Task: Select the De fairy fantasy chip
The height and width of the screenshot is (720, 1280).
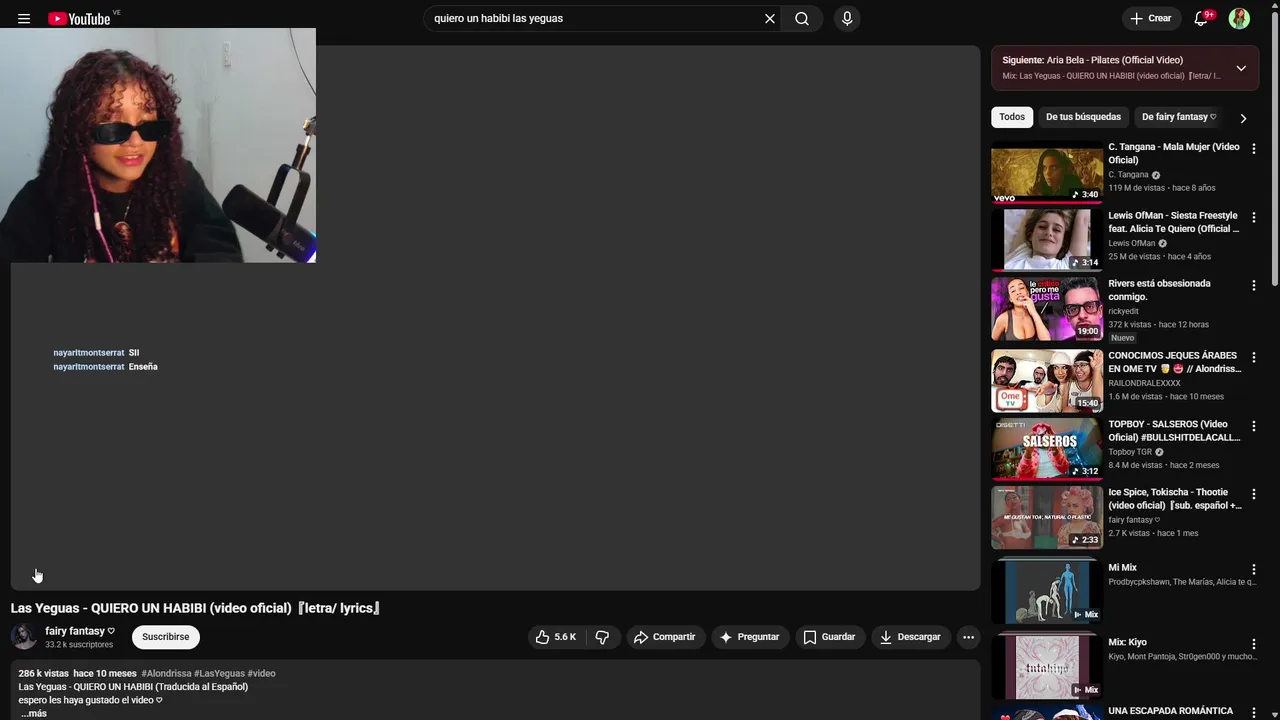Action: pos(1179,117)
